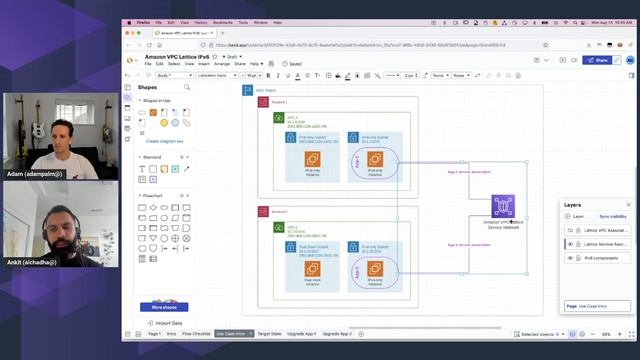Switch to the Flow Checklist page tab
This screenshot has height=360, width=640.
pyautogui.click(x=196, y=334)
